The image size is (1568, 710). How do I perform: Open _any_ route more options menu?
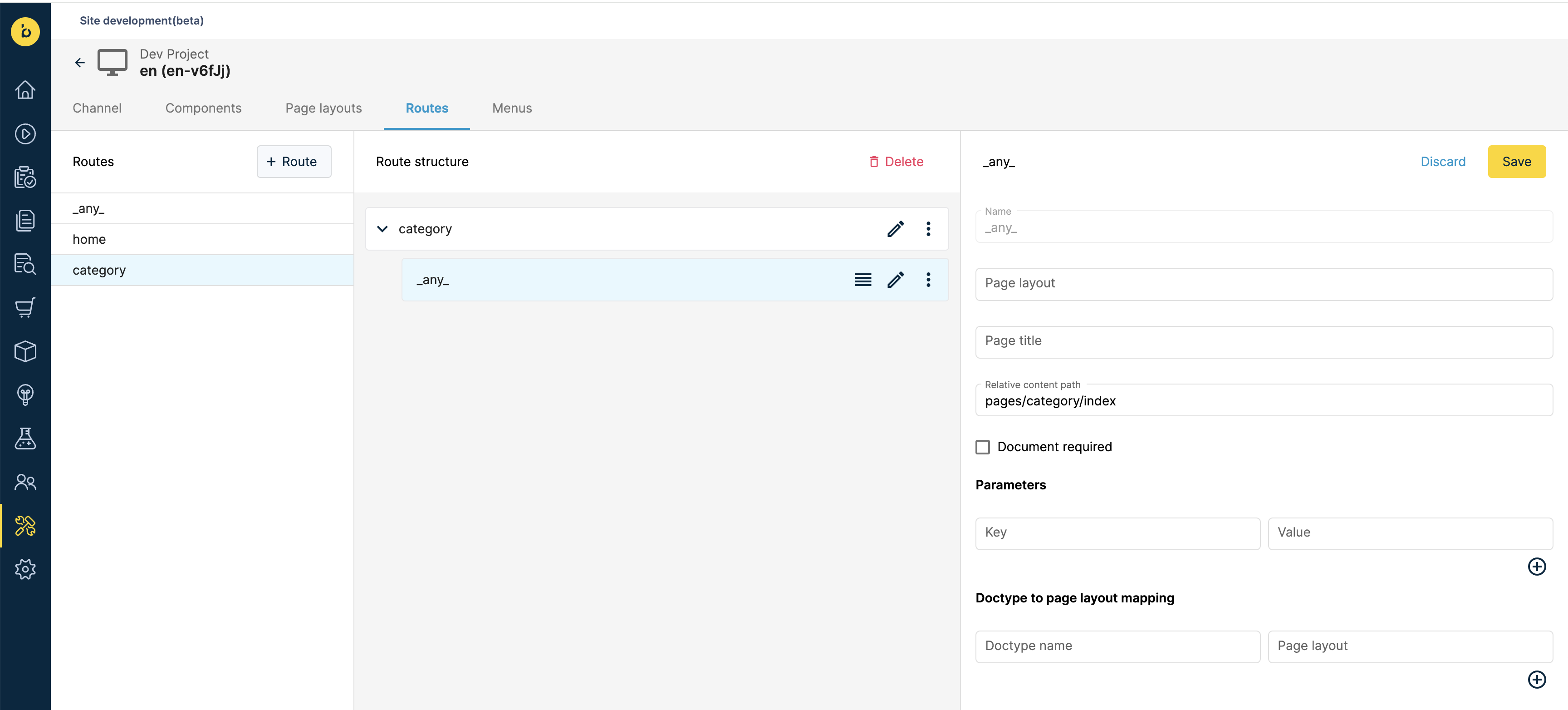point(928,280)
